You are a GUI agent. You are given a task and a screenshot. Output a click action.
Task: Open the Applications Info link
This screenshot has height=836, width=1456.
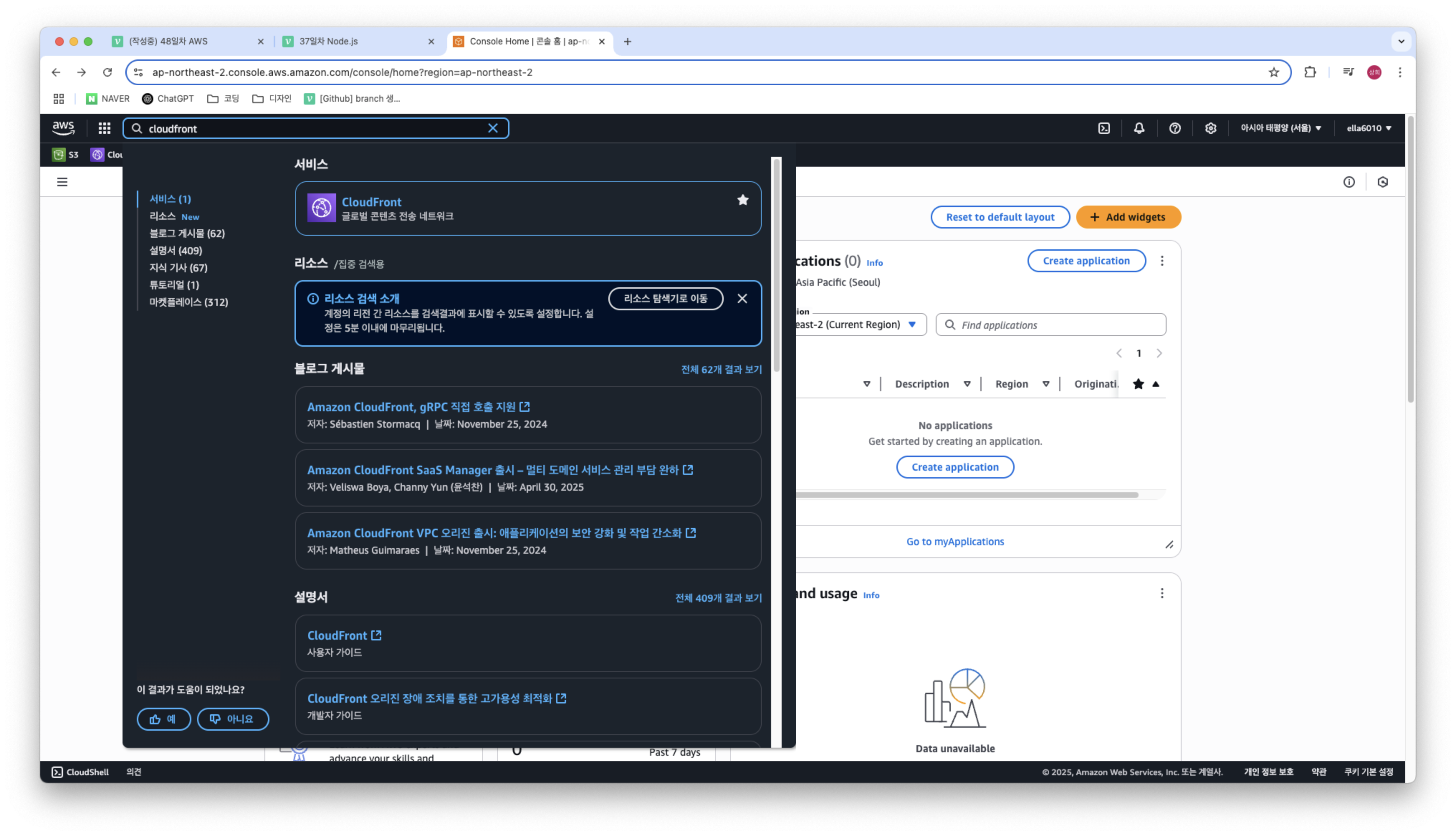(875, 263)
